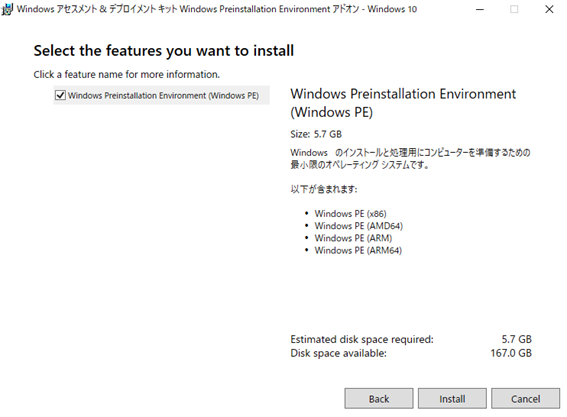Click the window title text in title bar
The image size is (567, 417).
(x=217, y=9)
